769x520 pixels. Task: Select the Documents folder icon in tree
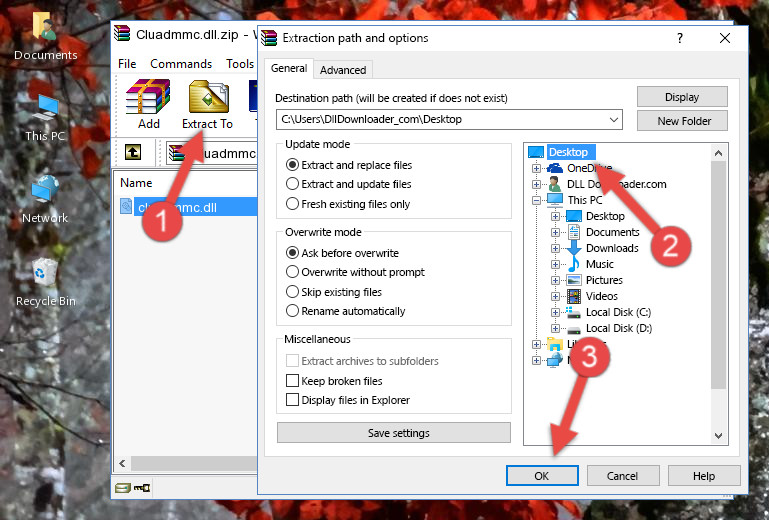coord(573,232)
